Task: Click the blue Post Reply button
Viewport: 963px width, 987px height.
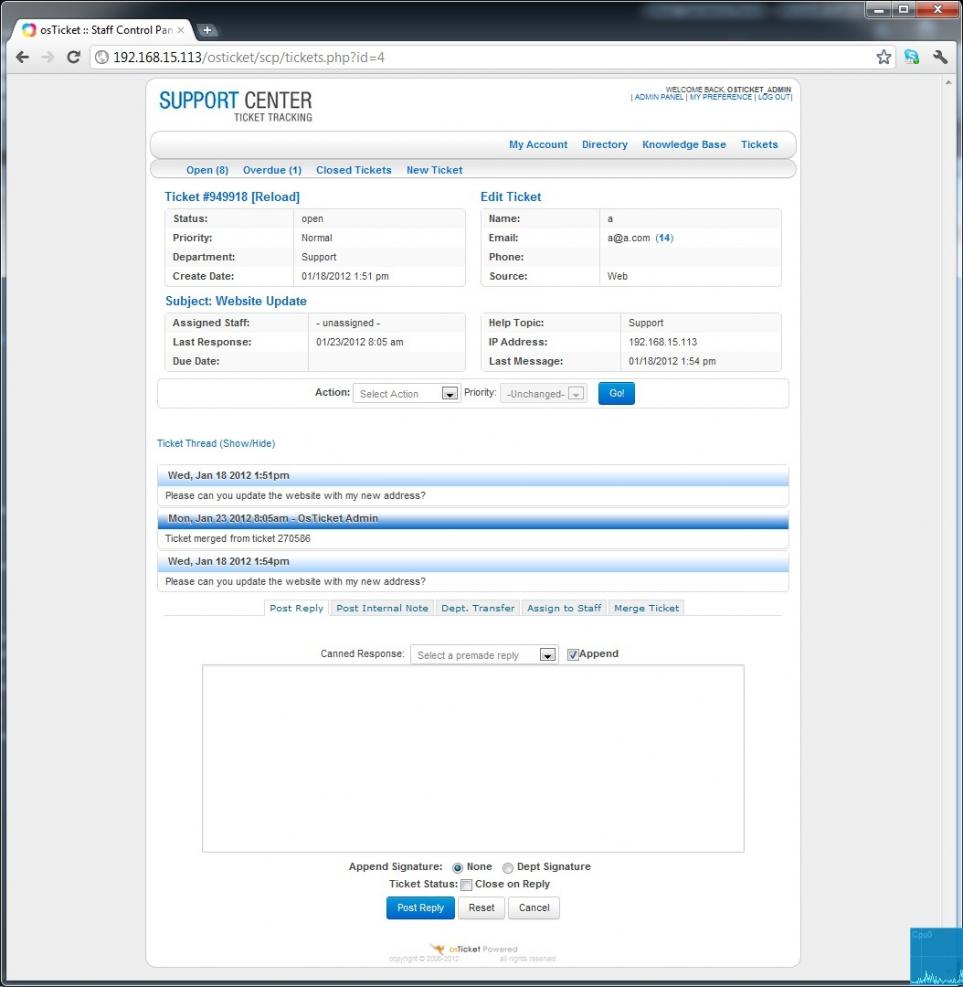Action: tap(420, 908)
